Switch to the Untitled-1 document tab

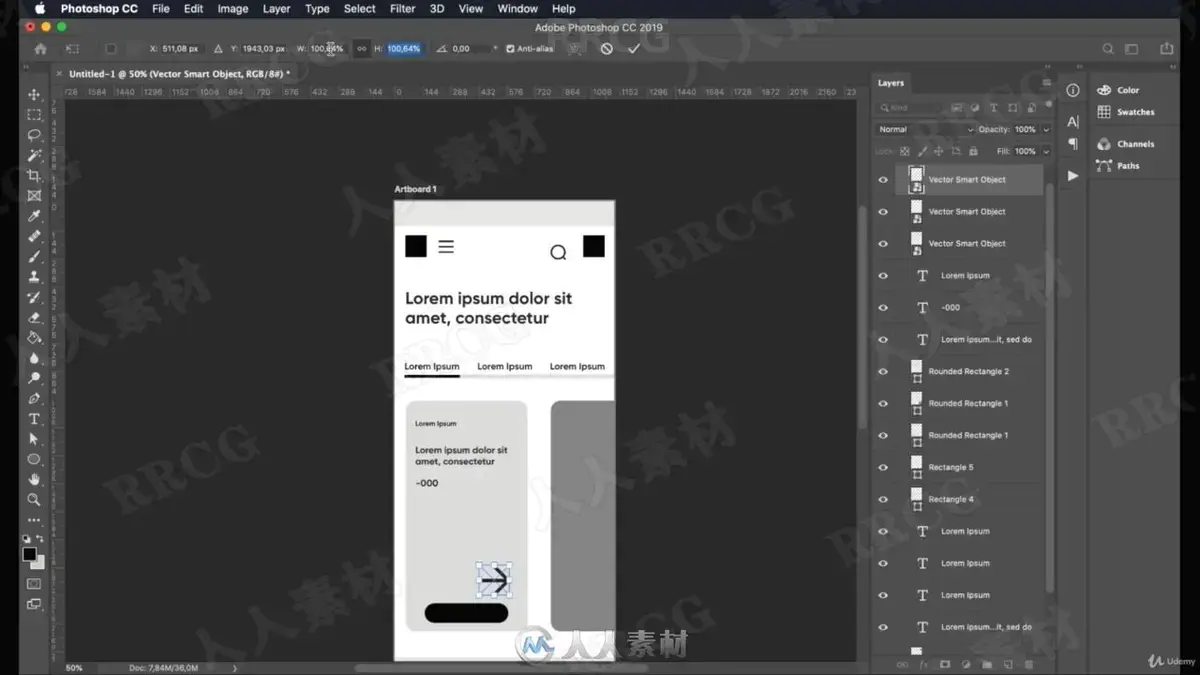click(x=179, y=74)
